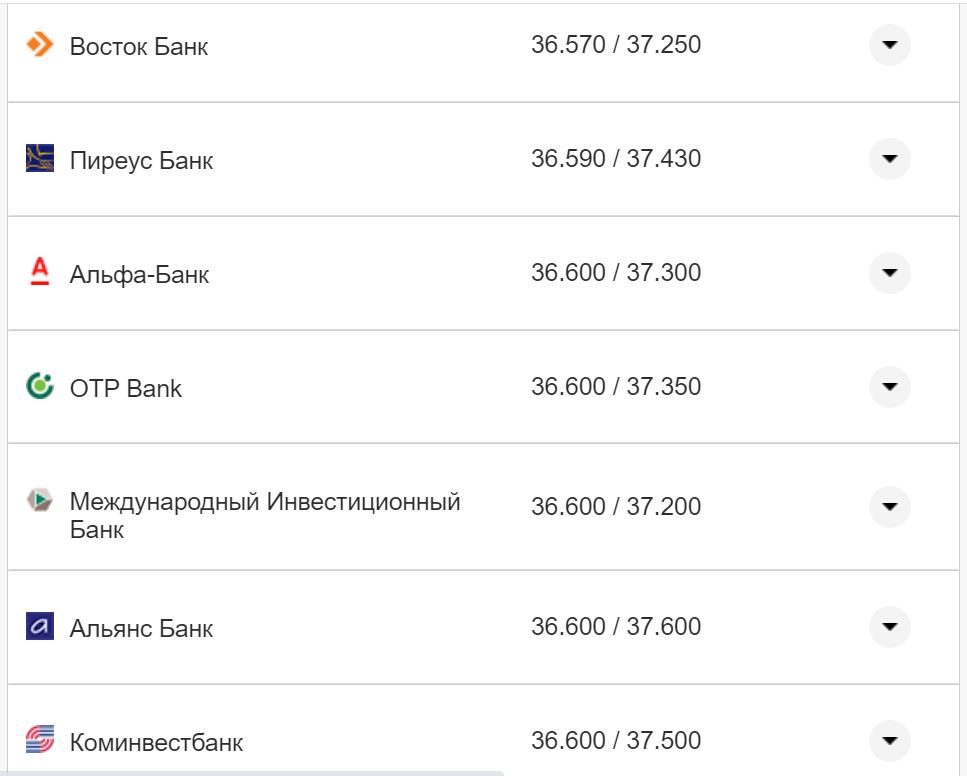The height and width of the screenshot is (776, 967).
Task: Expand the Альянс Банк rate details
Action: (x=888, y=627)
